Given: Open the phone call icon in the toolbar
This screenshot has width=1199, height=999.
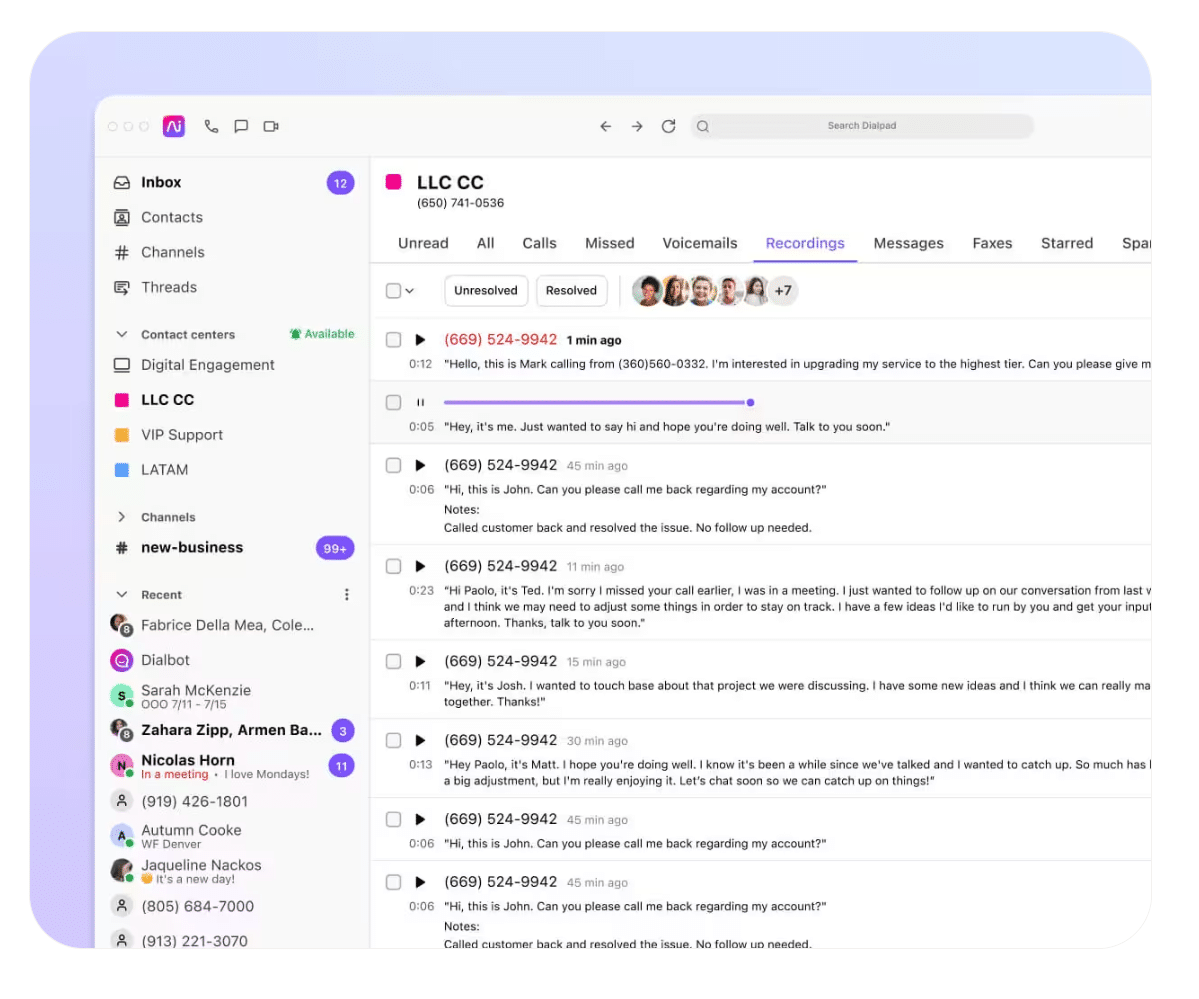Looking at the screenshot, I should [x=210, y=126].
